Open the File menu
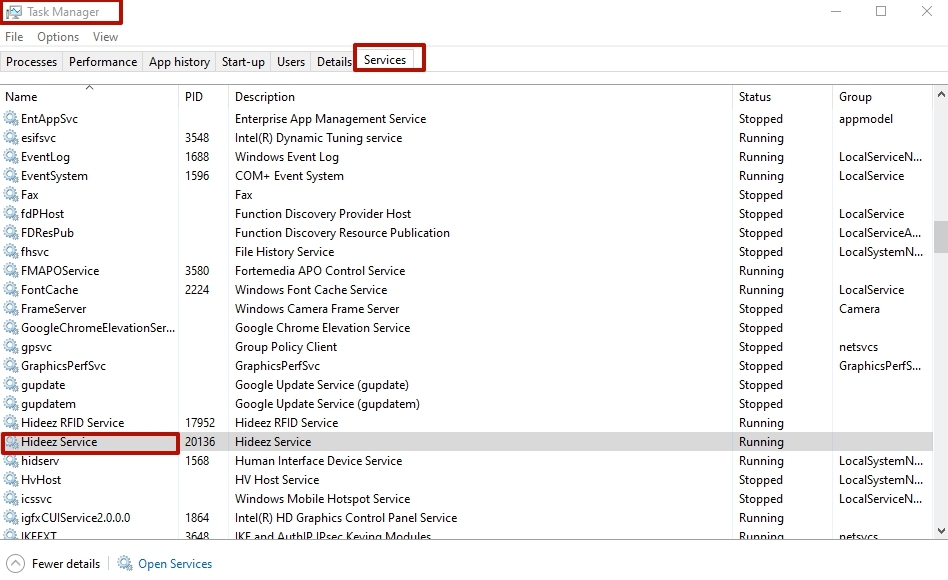Image resolution: width=948 pixels, height=580 pixels. 14,37
